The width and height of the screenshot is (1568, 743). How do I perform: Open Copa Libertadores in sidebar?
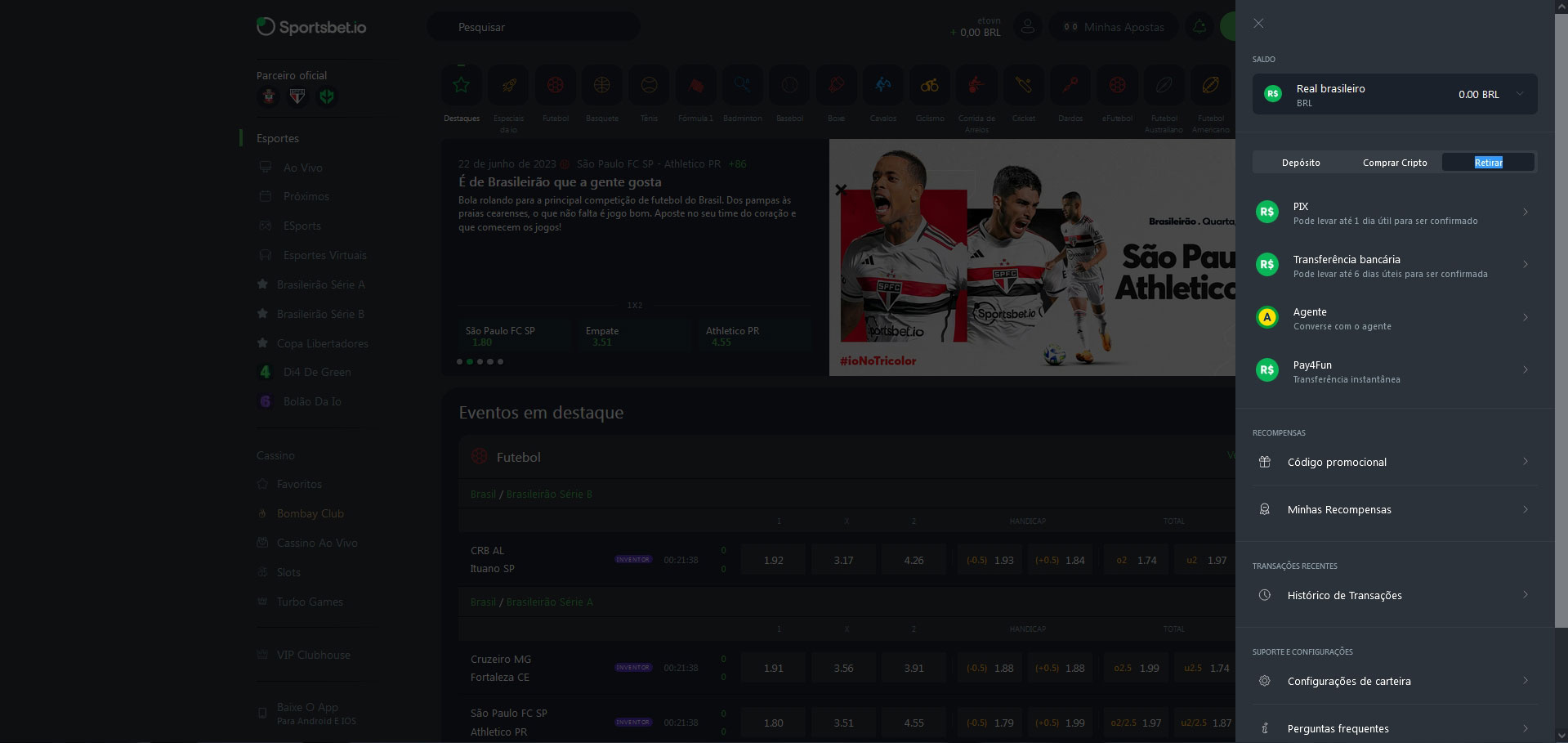[x=323, y=343]
